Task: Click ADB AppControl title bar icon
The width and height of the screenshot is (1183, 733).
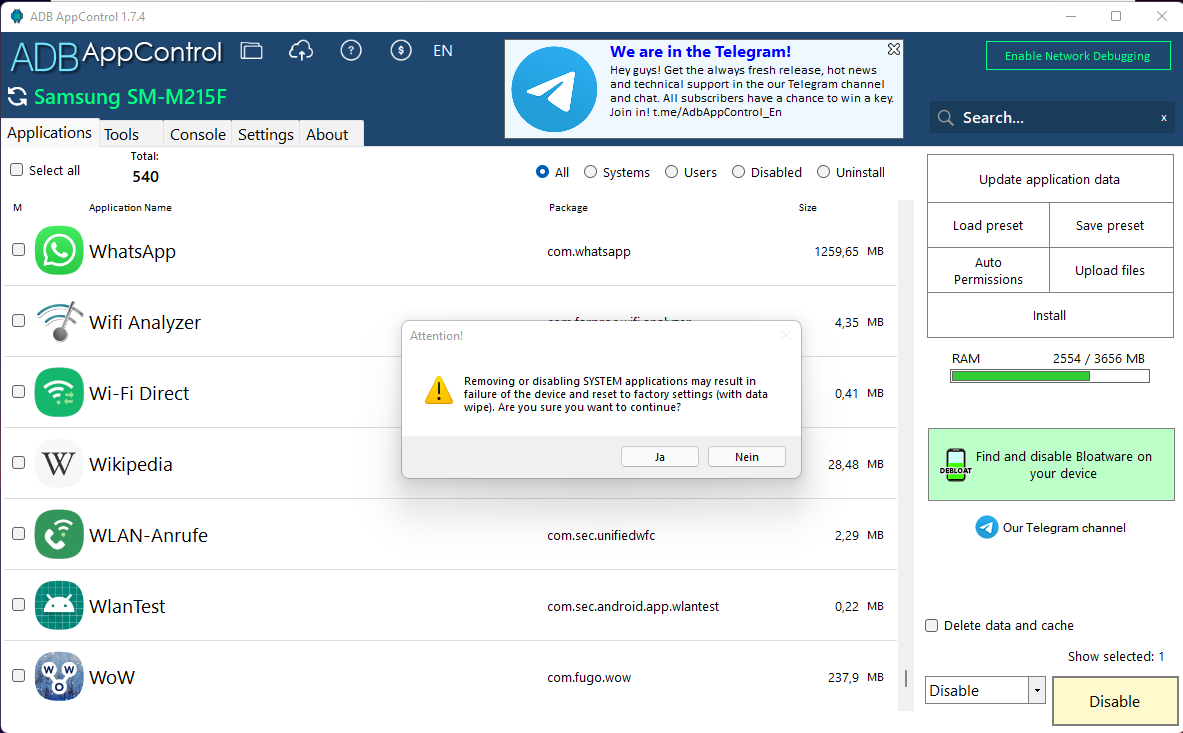Action: (x=17, y=16)
